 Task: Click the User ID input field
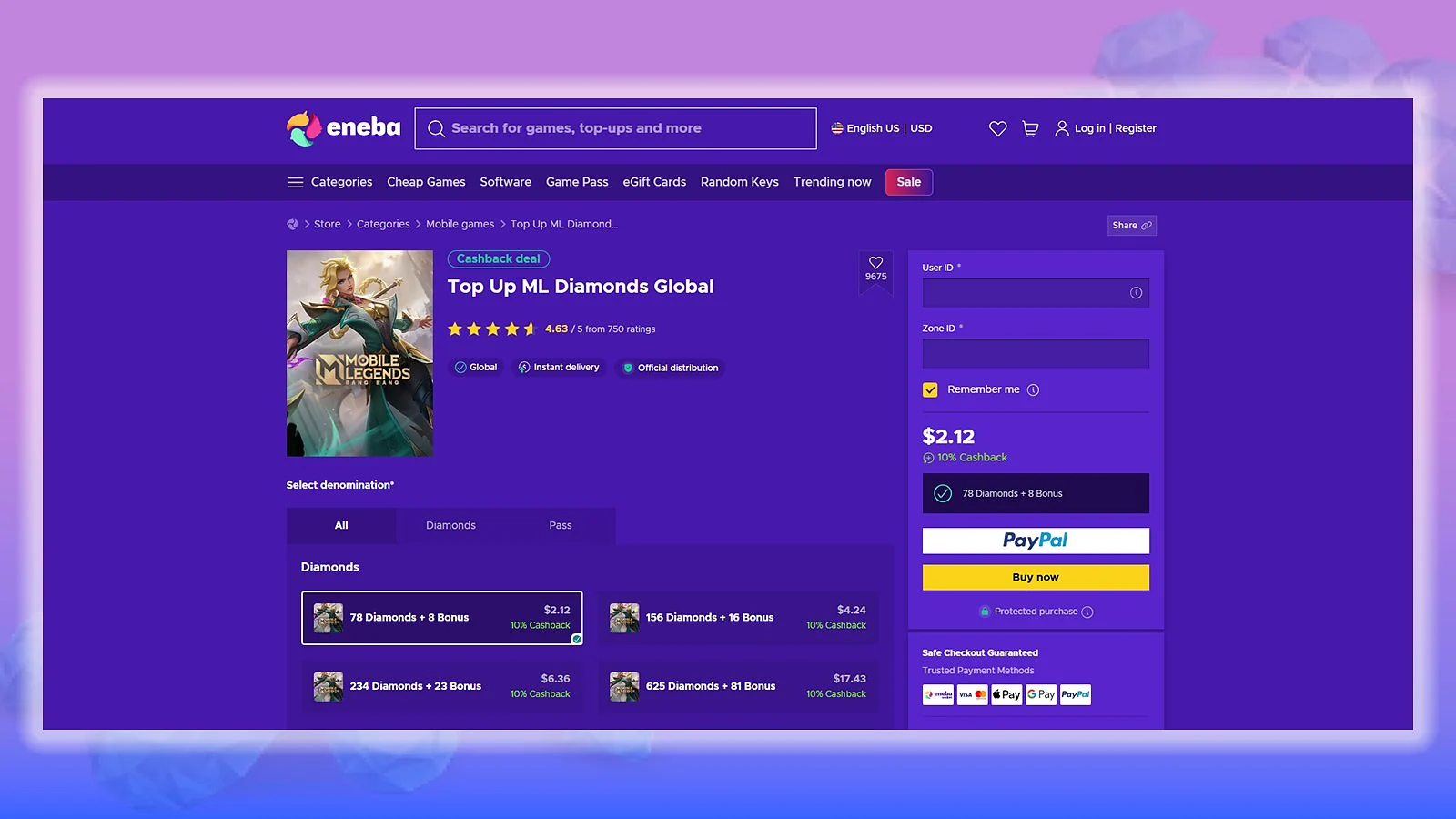click(x=1036, y=293)
